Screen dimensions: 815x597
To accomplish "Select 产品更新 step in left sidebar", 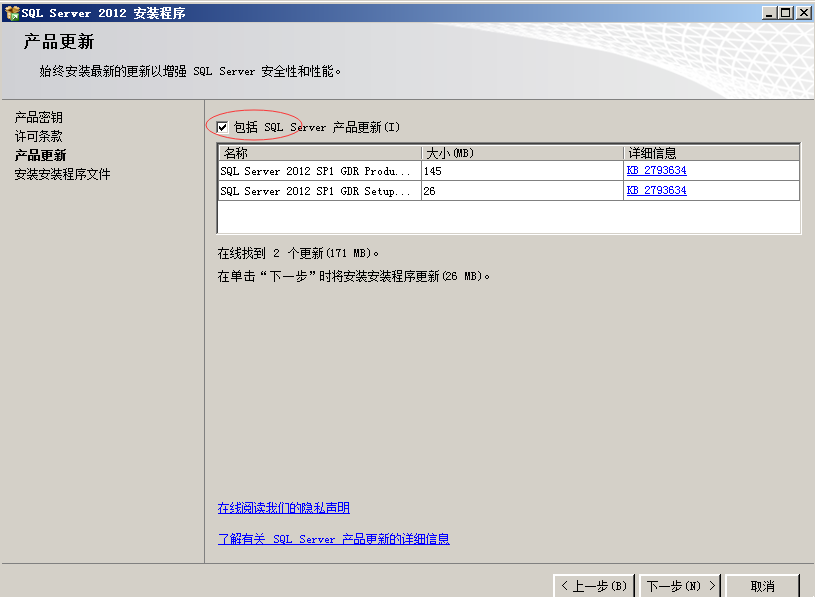I will coord(41,155).
